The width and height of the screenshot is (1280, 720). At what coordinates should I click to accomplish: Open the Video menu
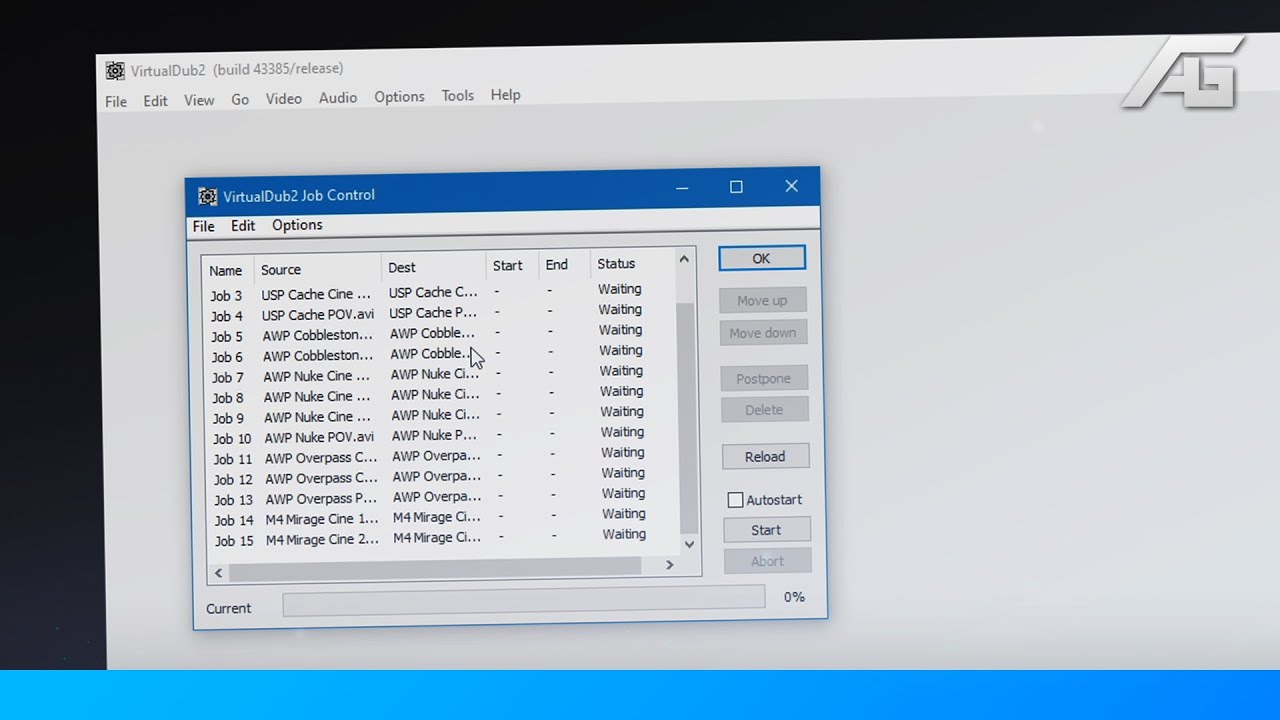tap(284, 99)
